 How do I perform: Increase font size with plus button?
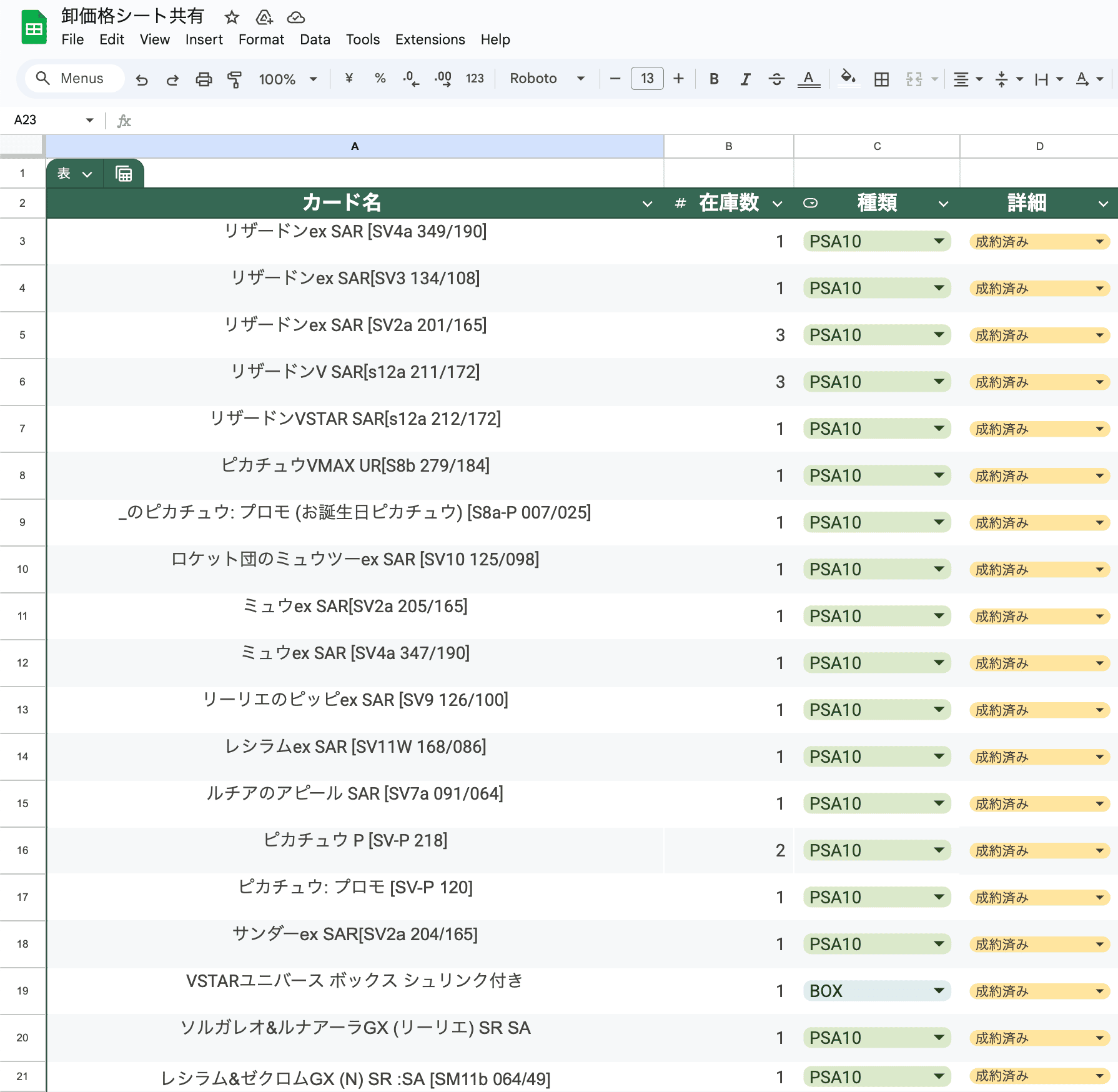[x=678, y=79]
